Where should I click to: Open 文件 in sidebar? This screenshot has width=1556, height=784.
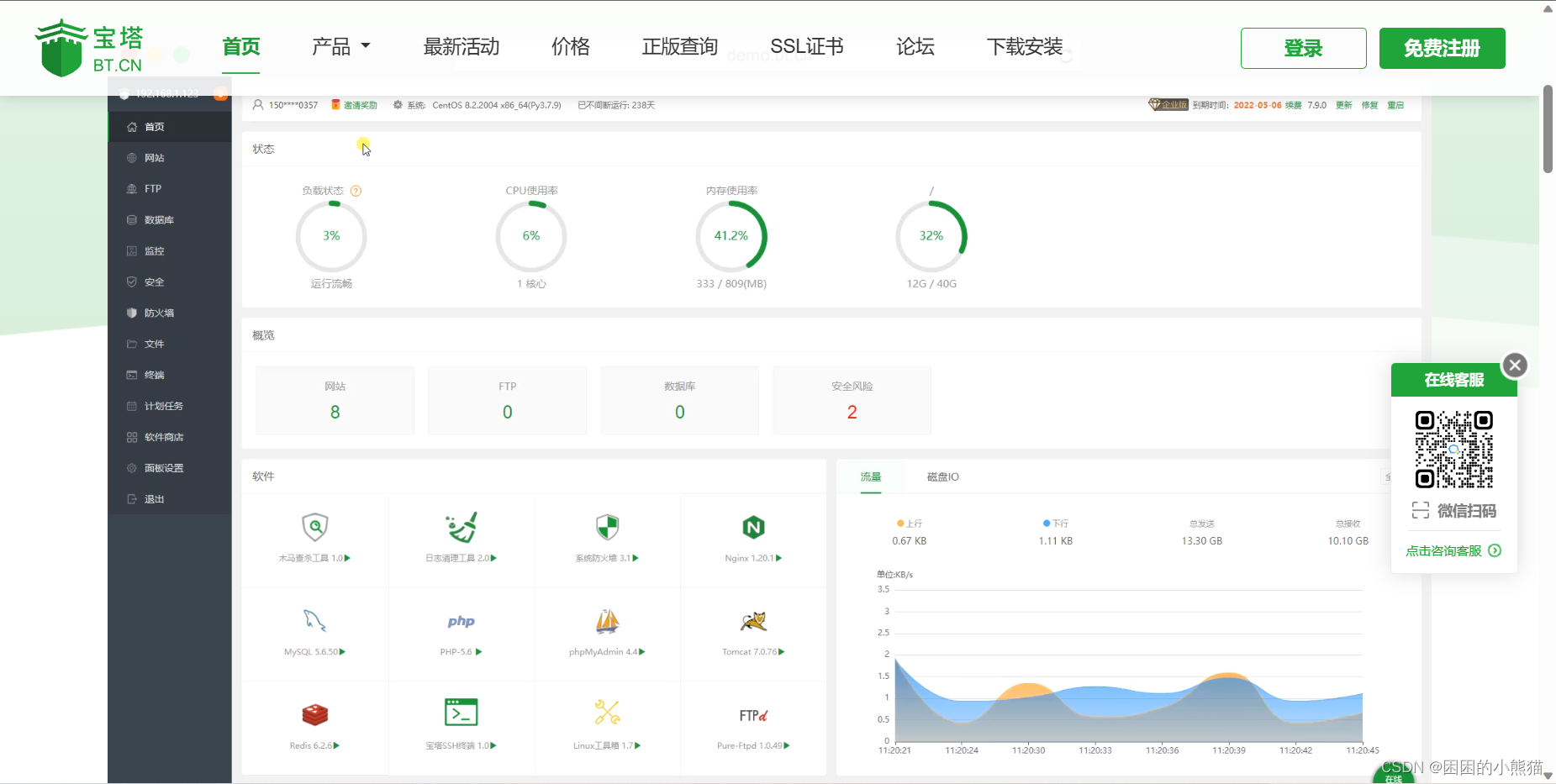pyautogui.click(x=170, y=344)
